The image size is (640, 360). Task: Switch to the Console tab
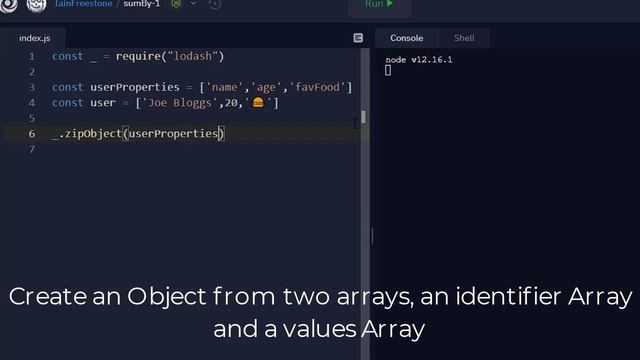(407, 38)
